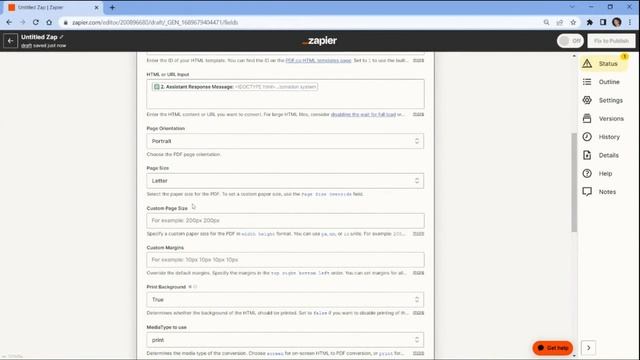Open a new browser tab
Viewport: 640px width, 360px height.
coord(112,7)
